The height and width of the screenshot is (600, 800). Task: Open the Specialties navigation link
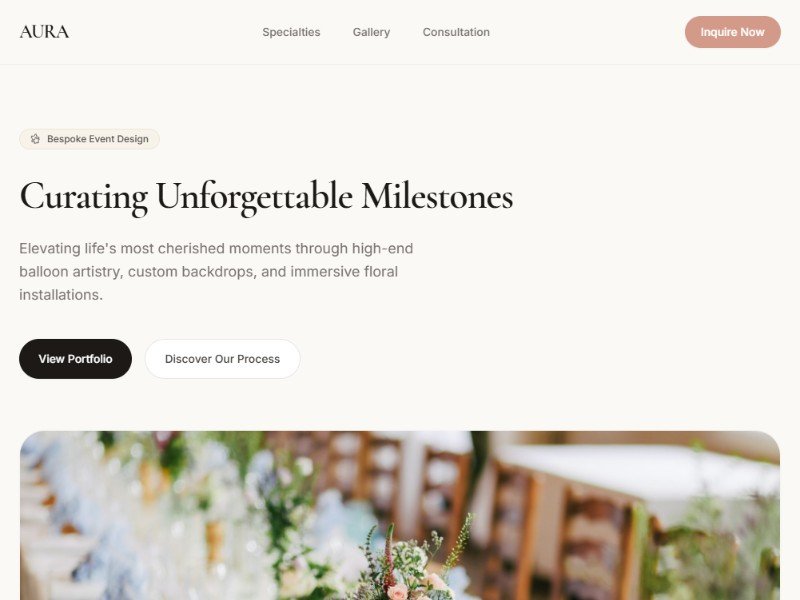pos(291,32)
